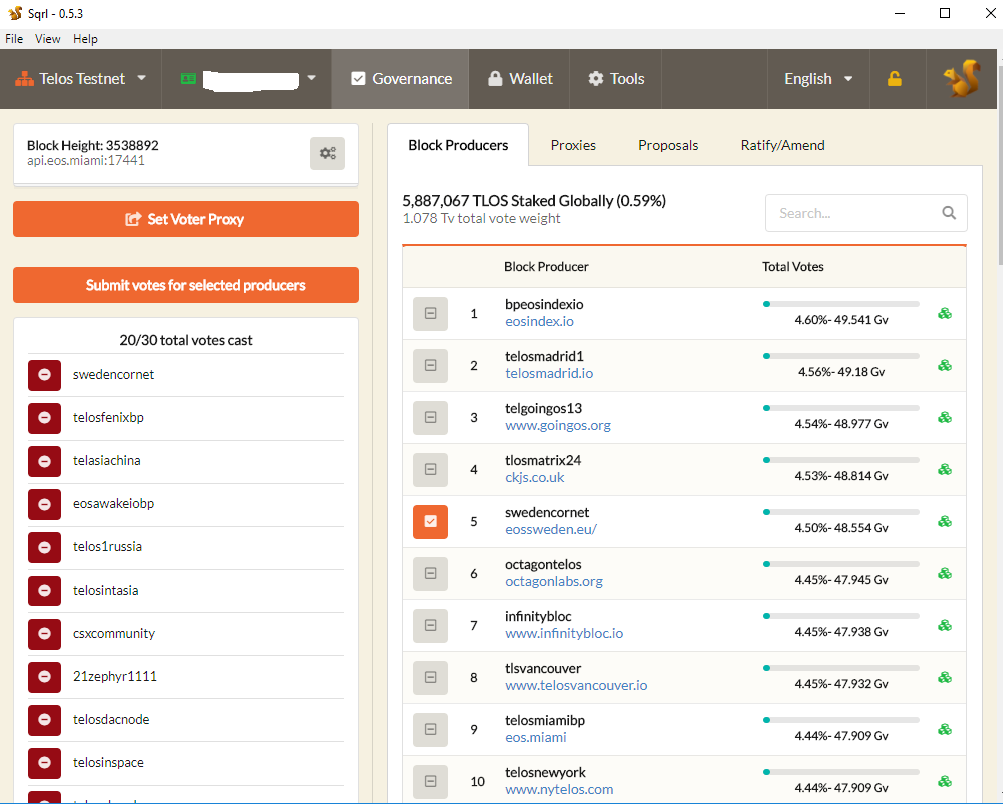The width and height of the screenshot is (1003, 804).
Task: Open the File menu
Action: coord(14,39)
